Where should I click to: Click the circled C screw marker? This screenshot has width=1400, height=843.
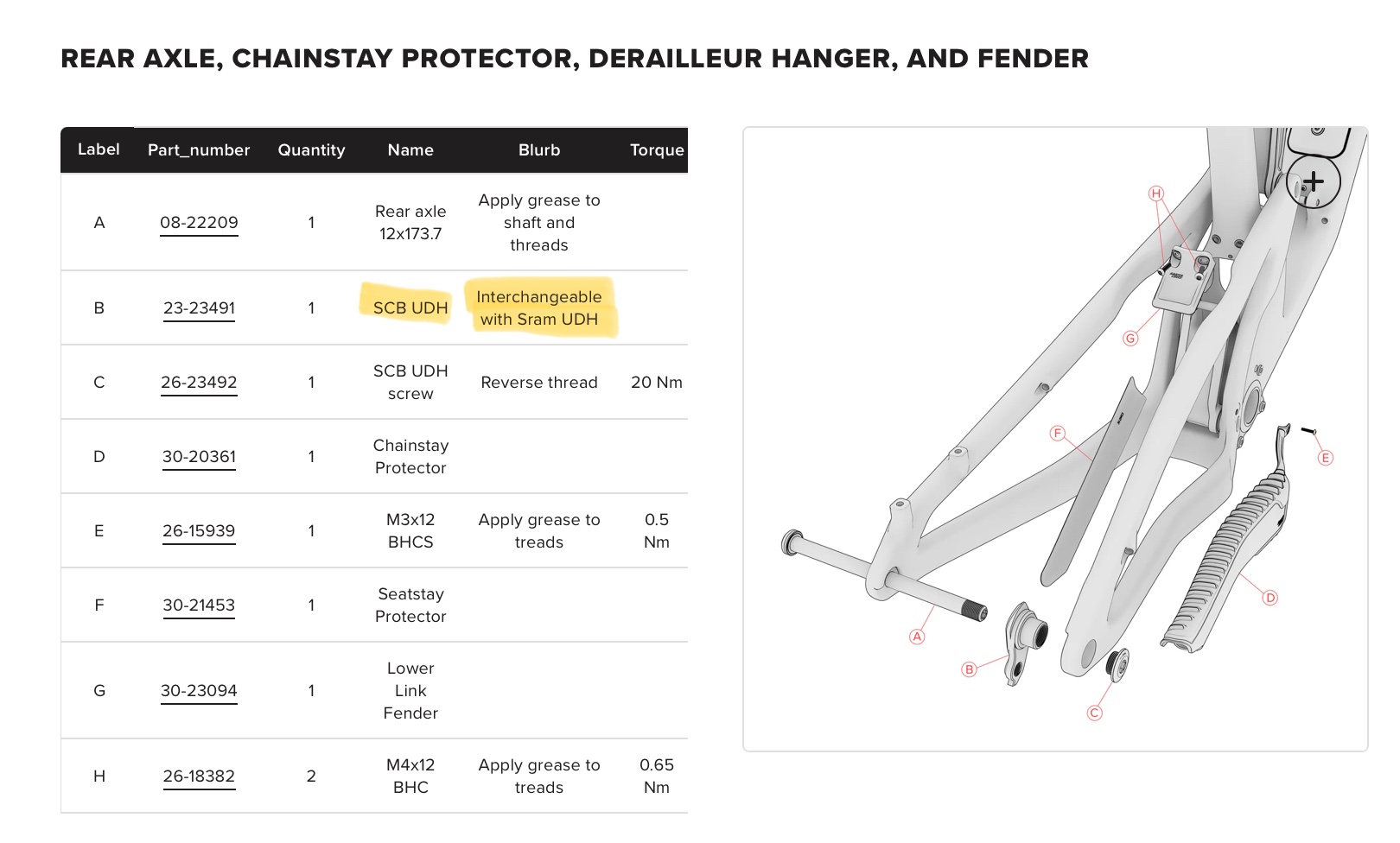(x=1094, y=713)
